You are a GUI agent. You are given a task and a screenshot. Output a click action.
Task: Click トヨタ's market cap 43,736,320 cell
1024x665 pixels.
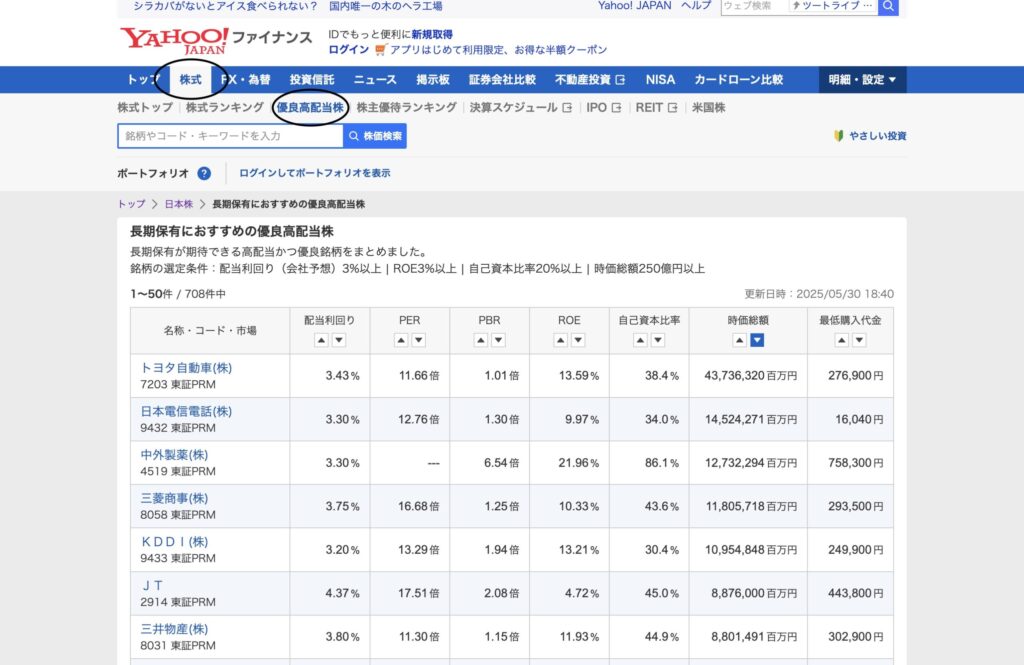point(748,376)
